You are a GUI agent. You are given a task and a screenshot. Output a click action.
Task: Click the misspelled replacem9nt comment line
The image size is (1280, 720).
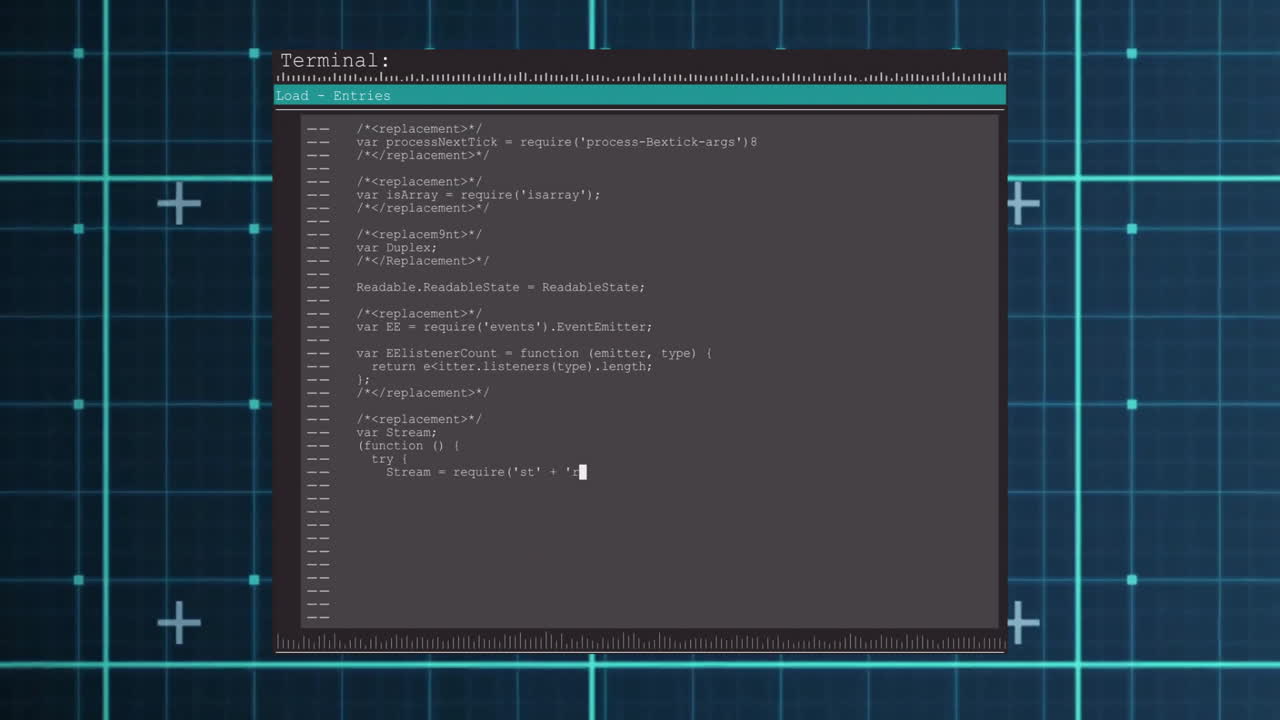419,235
